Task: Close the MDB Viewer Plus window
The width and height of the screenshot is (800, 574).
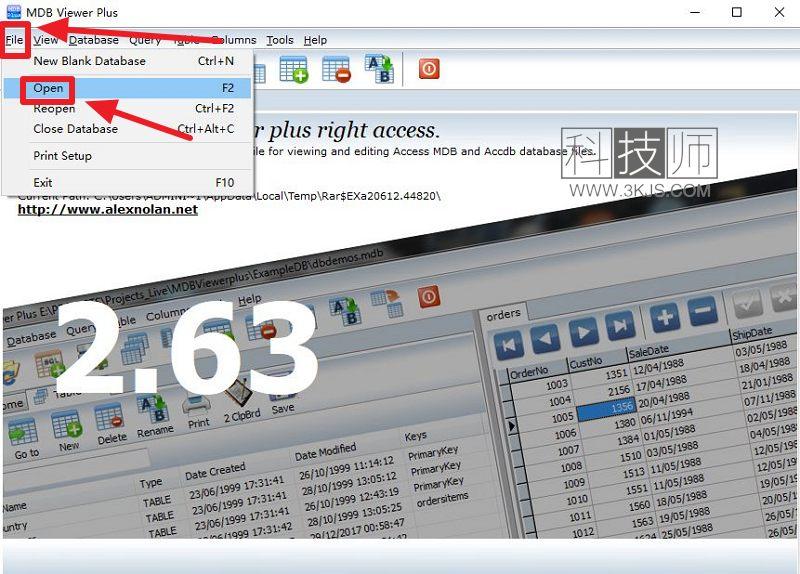Action: [x=779, y=12]
